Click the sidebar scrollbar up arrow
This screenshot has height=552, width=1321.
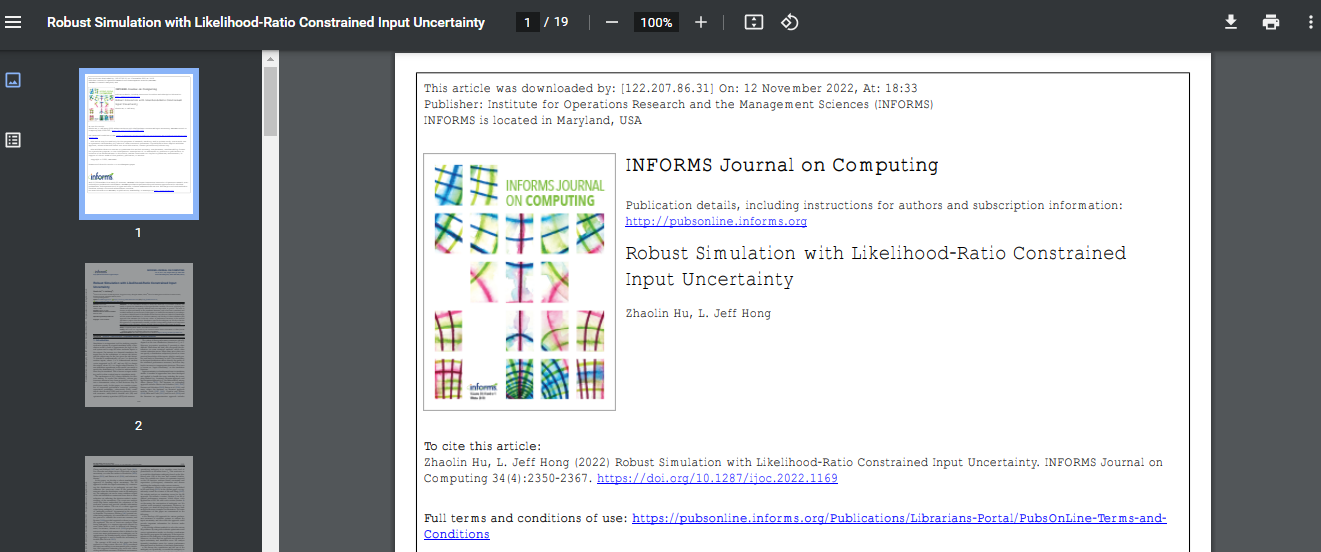[x=270, y=59]
